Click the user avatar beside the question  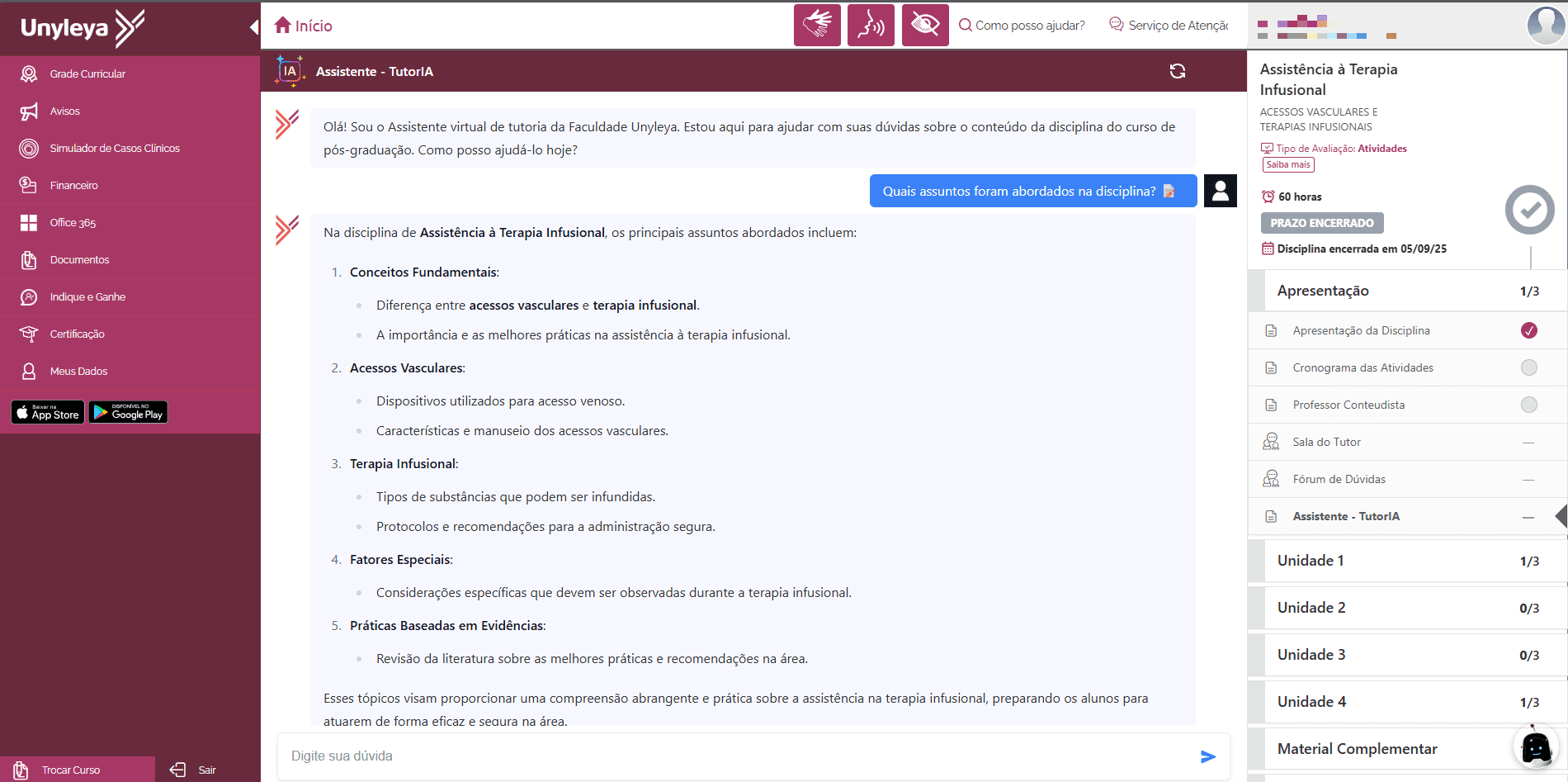[x=1220, y=191]
